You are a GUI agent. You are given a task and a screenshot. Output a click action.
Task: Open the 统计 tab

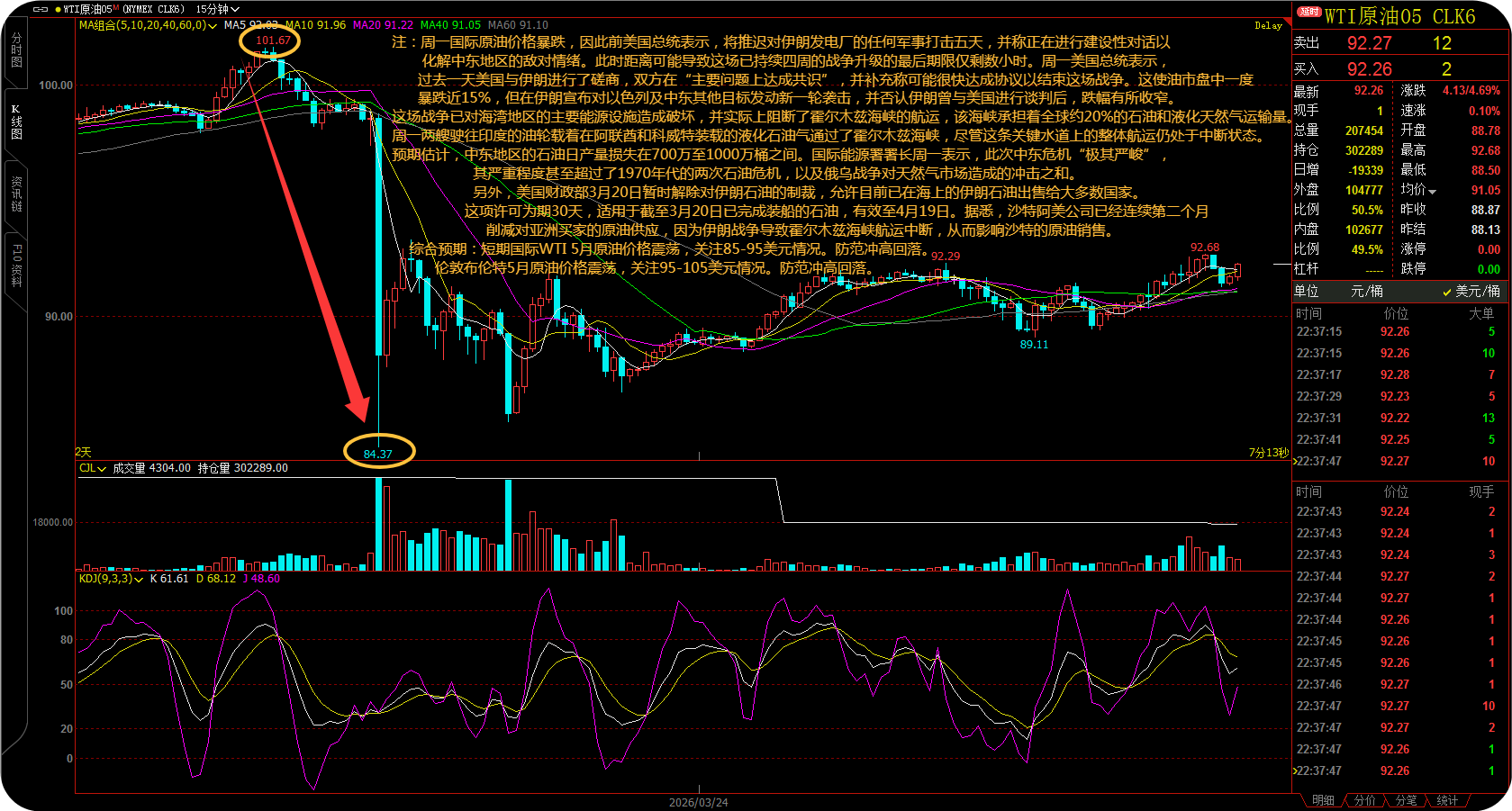coord(1447,800)
